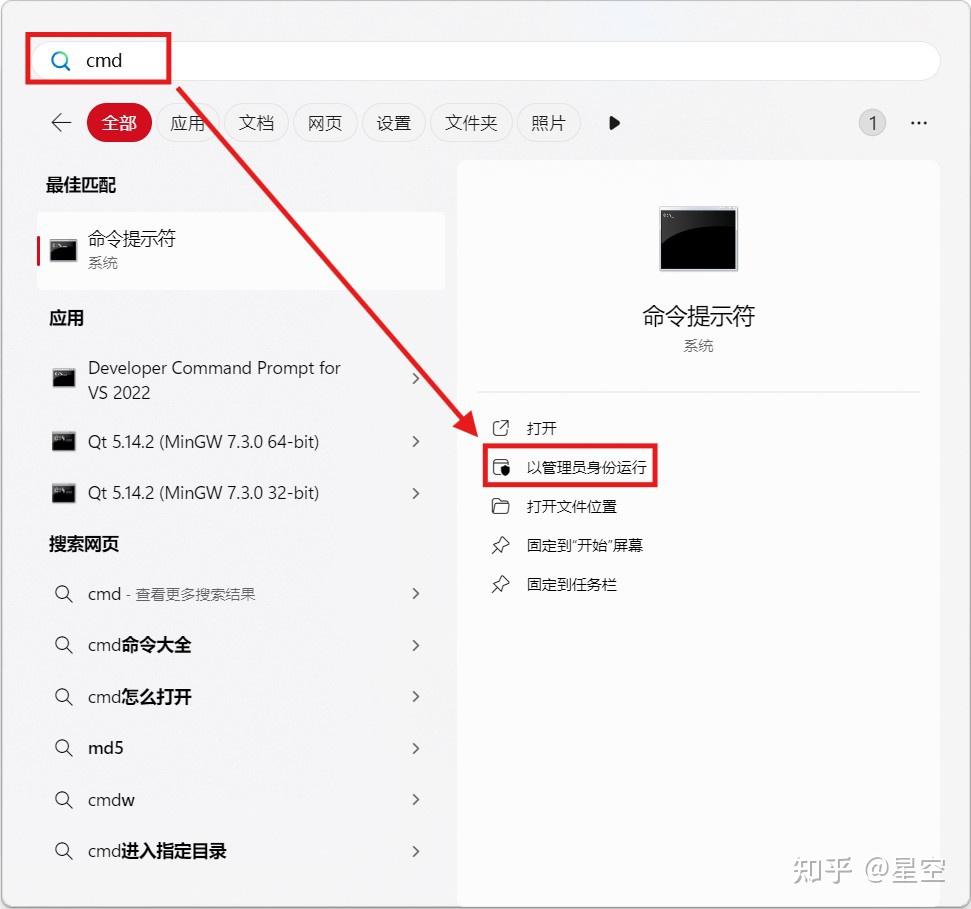
Task: Click the Qt 5.14.2 32-bit app icon
Action: pyautogui.click(x=64, y=494)
